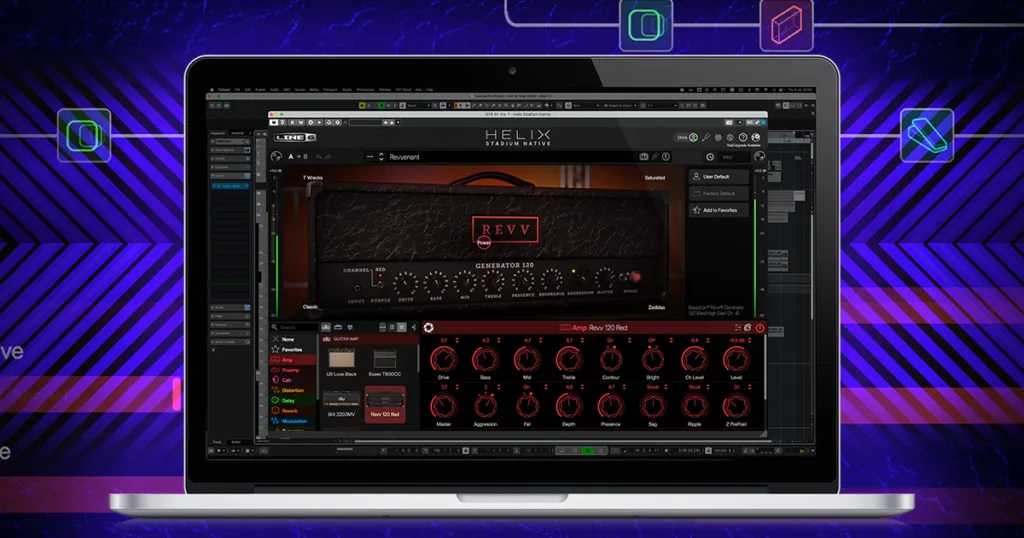Click the link icon beside preset name
Viewport: 1024px width, 538px height.
click(655, 157)
